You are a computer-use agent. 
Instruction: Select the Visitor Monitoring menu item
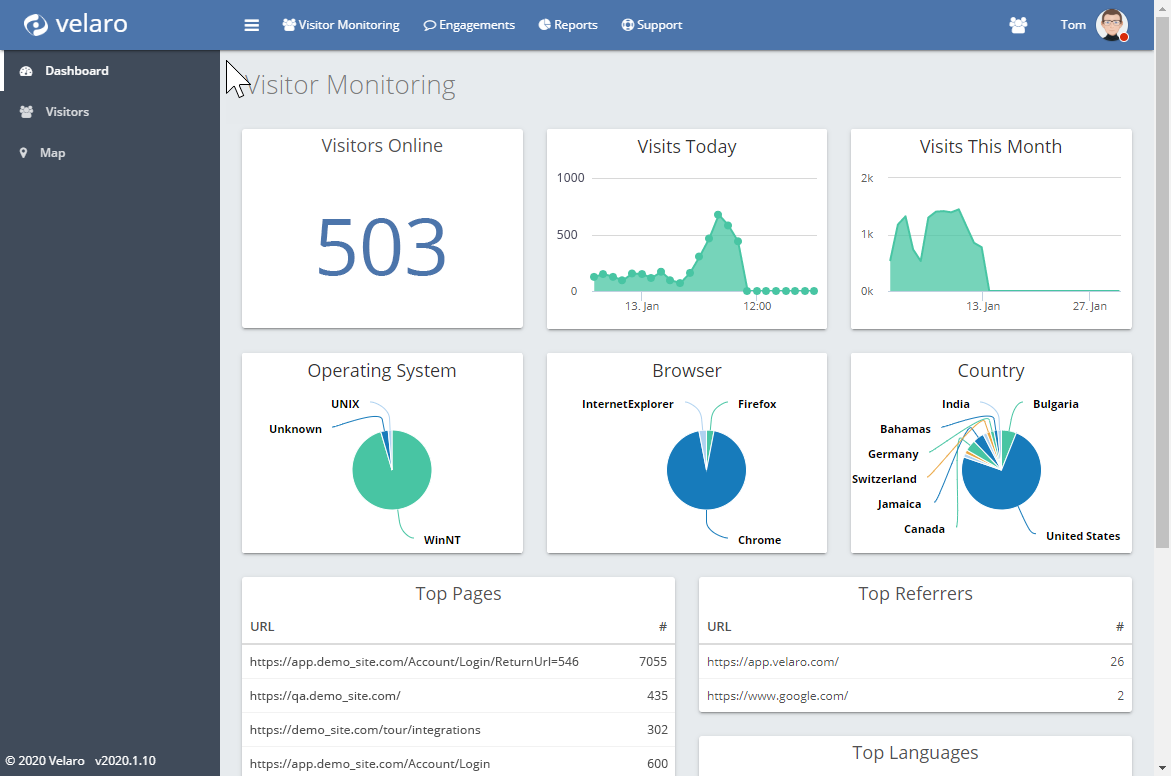pyautogui.click(x=341, y=25)
